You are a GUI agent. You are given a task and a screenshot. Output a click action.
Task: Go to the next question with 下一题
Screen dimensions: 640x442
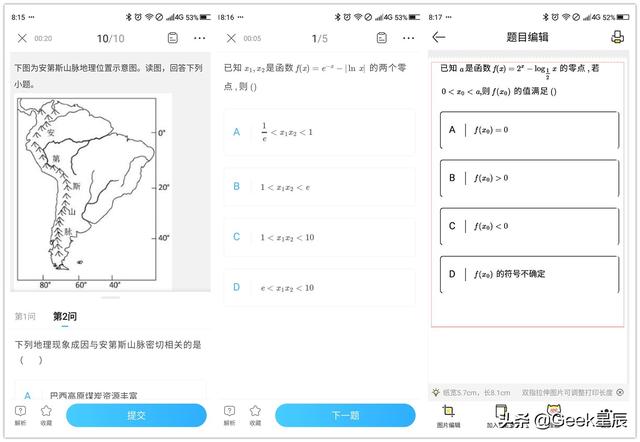pyautogui.click(x=345, y=415)
